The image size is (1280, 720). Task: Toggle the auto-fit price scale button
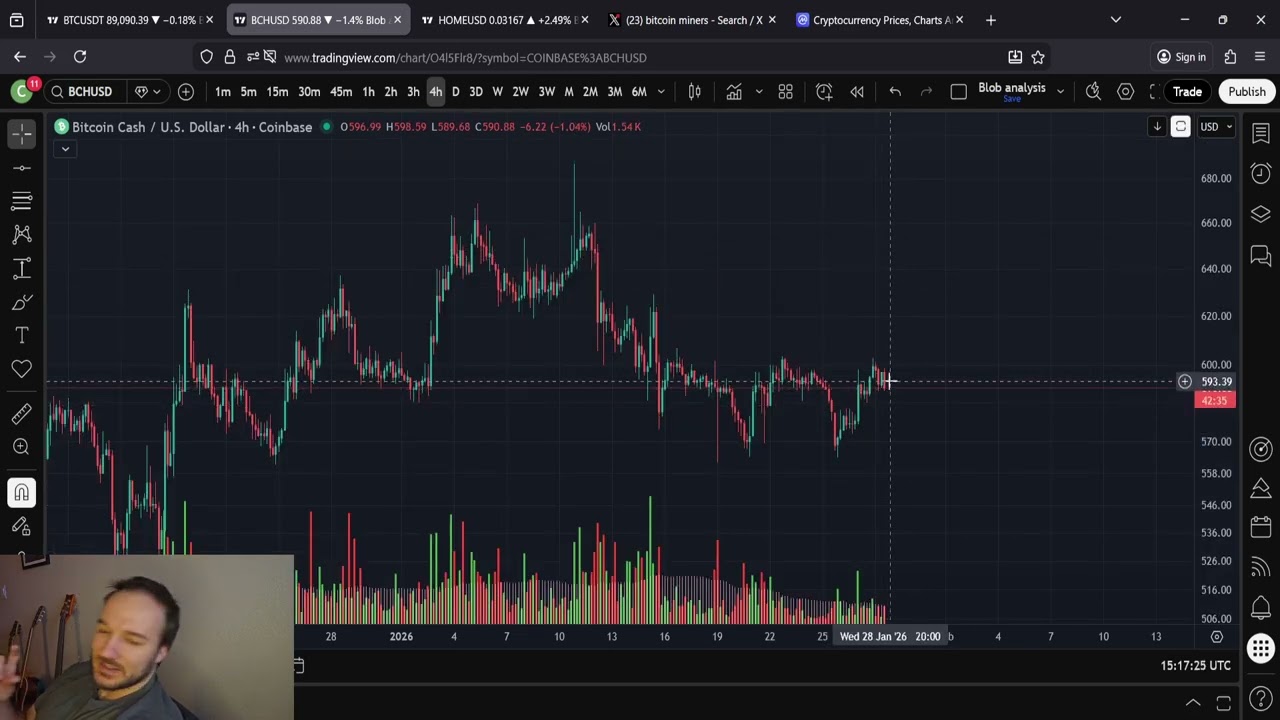point(1181,127)
